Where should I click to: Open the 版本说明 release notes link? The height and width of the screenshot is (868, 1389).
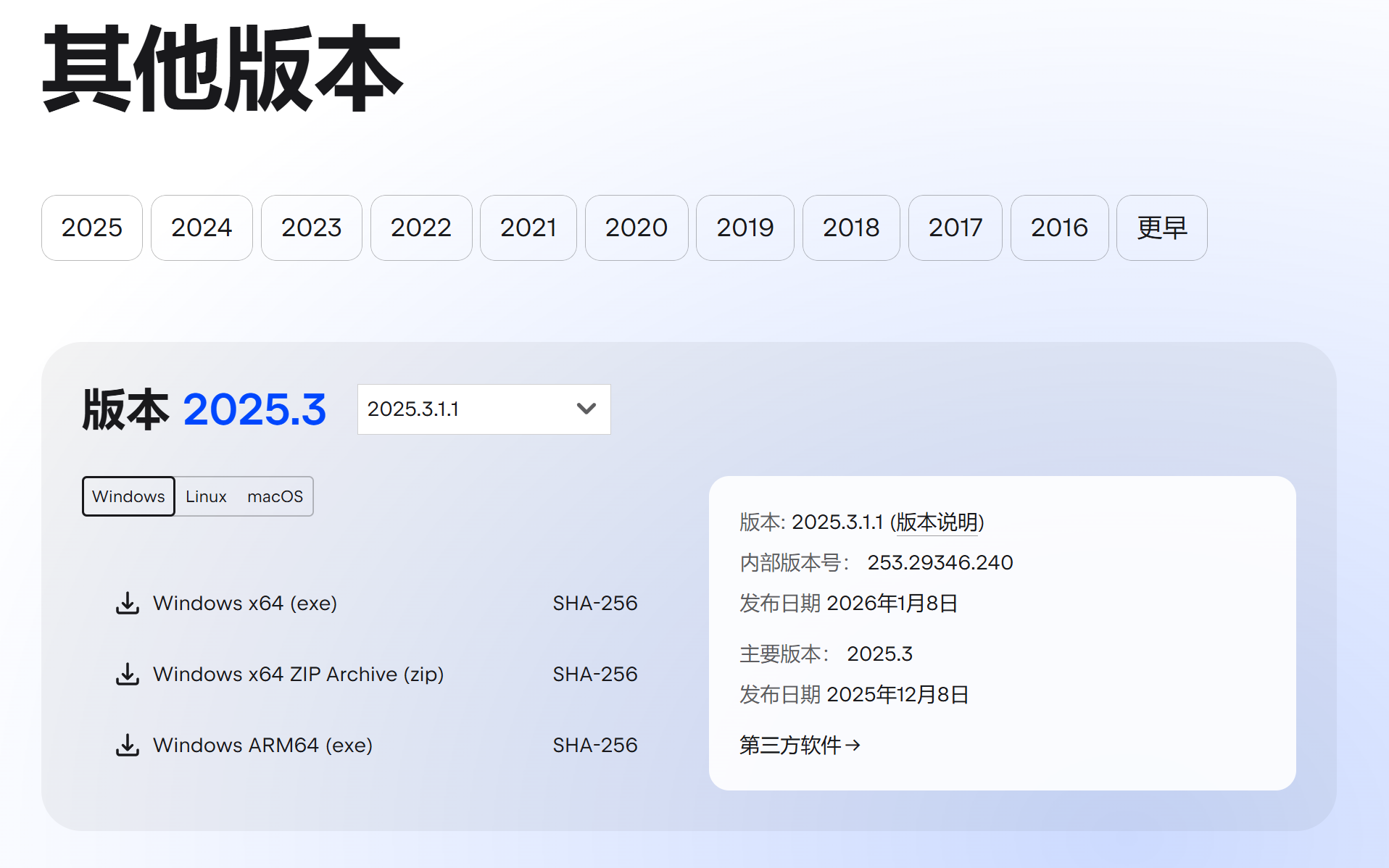[x=937, y=522]
